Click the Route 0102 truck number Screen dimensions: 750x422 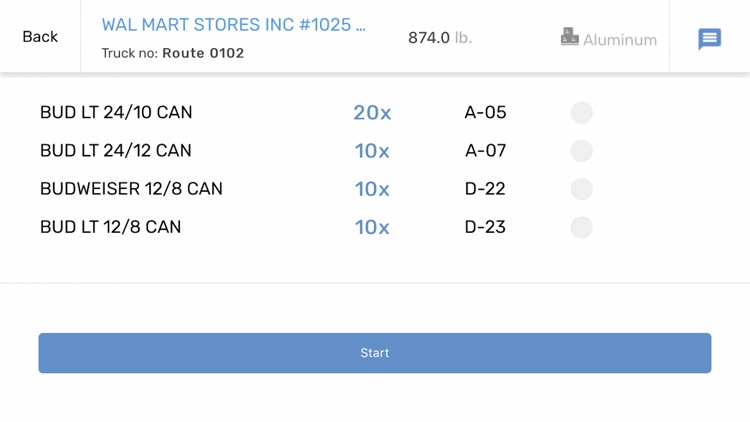[x=203, y=53]
